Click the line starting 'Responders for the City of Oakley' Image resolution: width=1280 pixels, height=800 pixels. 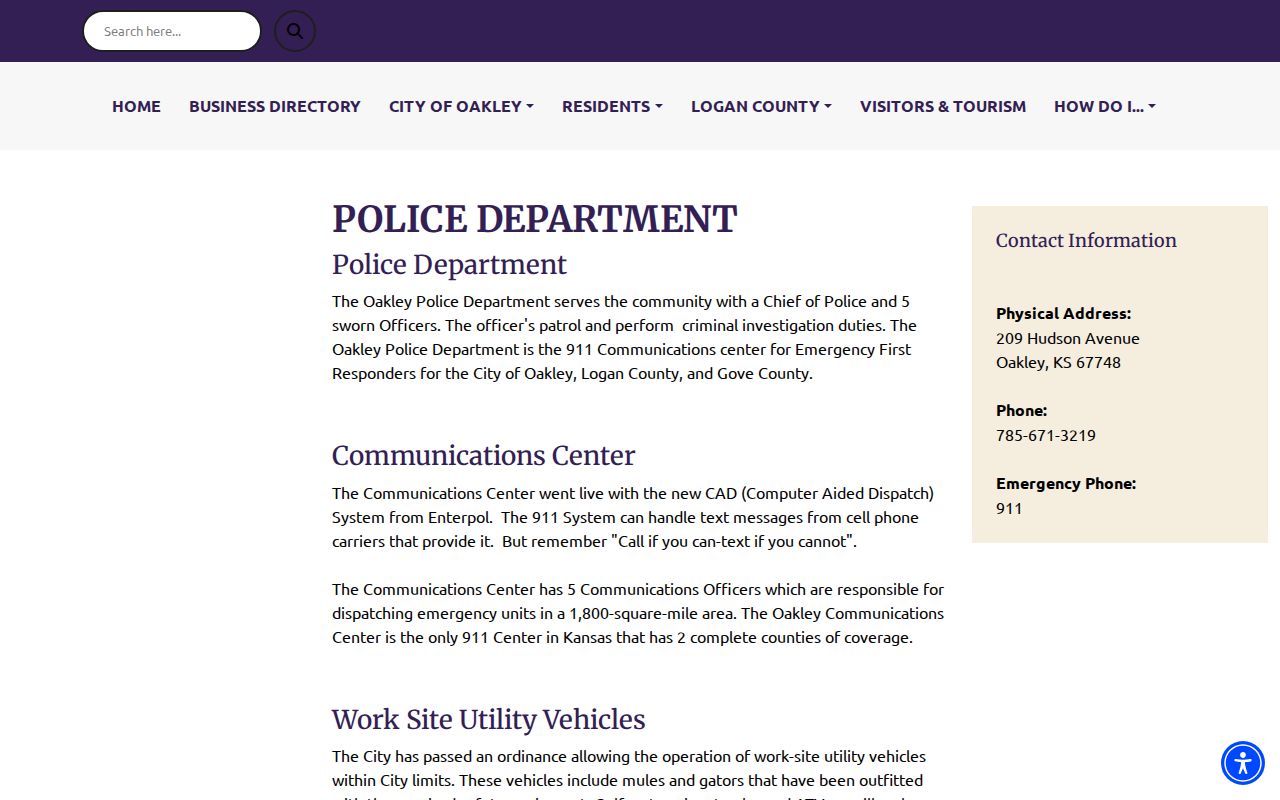click(572, 373)
